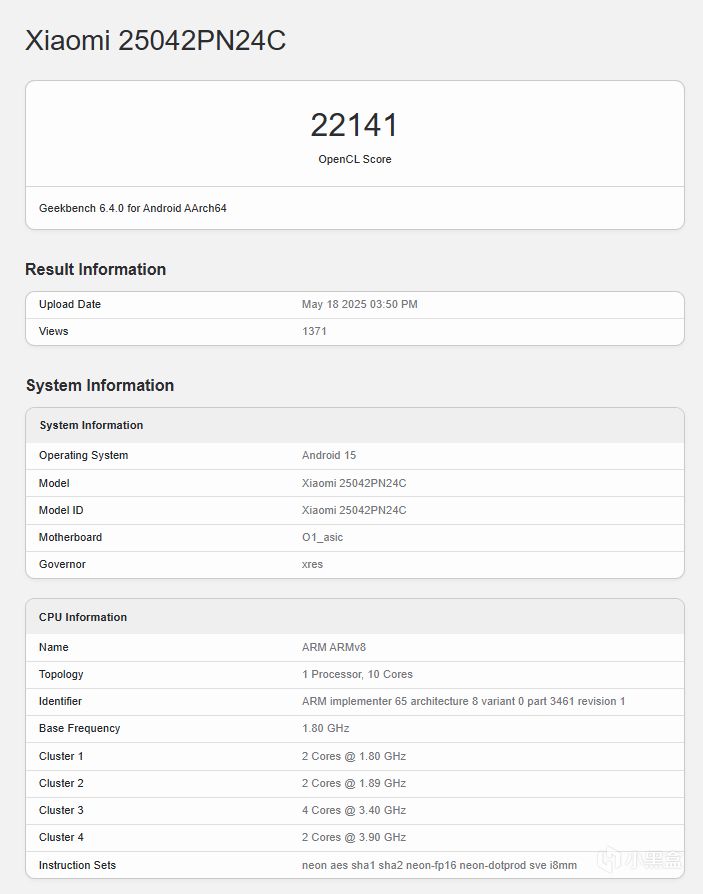703x894 pixels.
Task: Select the O1_asic motherboard value
Action: (x=323, y=537)
